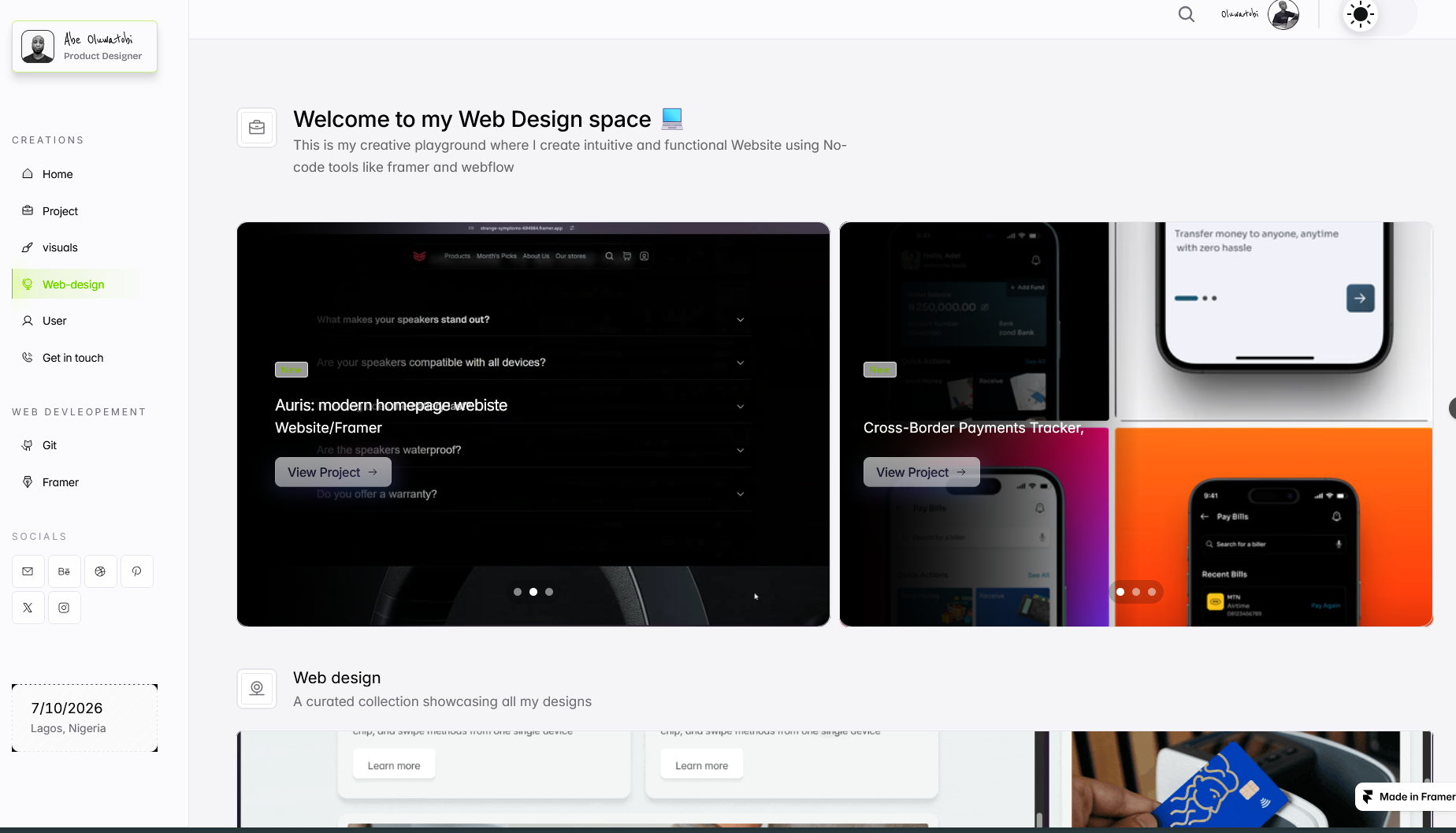Viewport: 1456px width, 833px height.
Task: Click the email social icon
Action: pos(28,571)
